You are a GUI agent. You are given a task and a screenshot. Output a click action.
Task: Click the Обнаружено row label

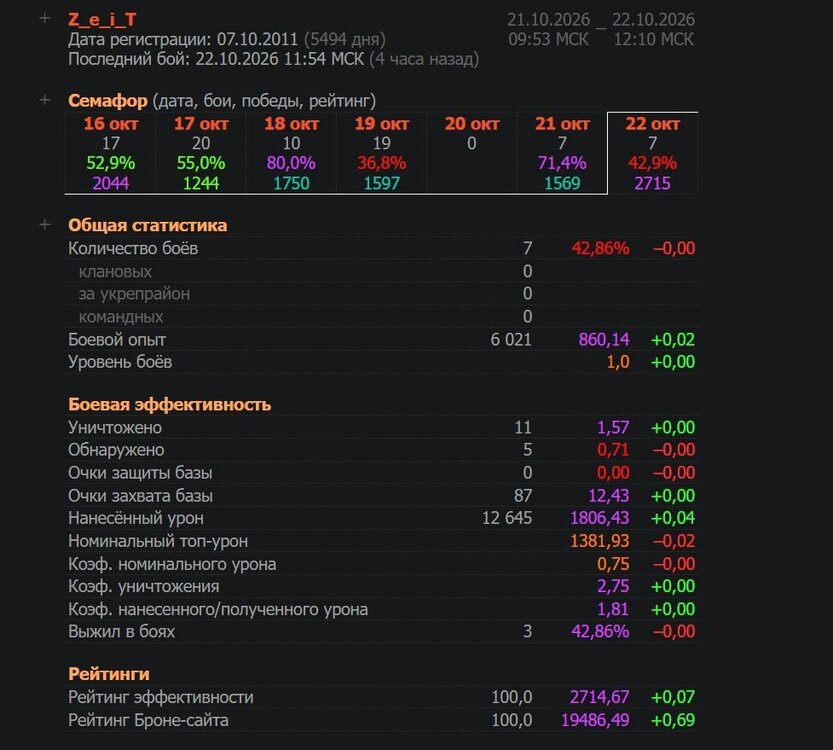116,450
